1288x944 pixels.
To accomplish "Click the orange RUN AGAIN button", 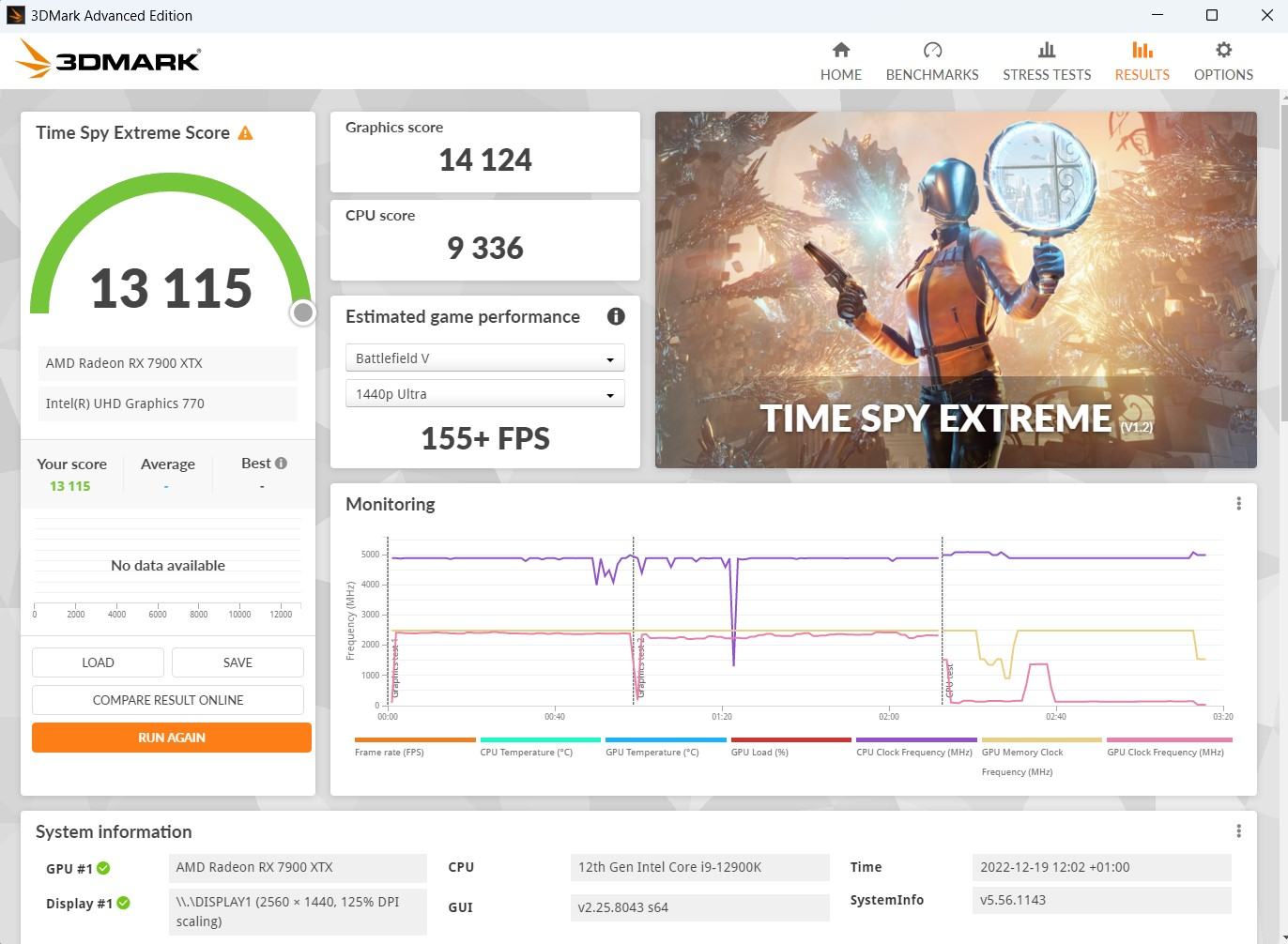I will (x=172, y=738).
